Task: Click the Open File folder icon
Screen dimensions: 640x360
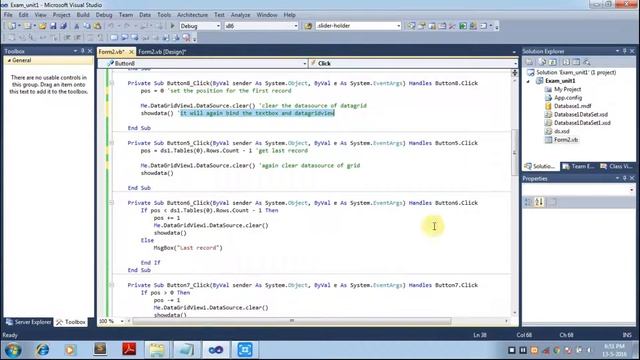Action: [x=42, y=26]
